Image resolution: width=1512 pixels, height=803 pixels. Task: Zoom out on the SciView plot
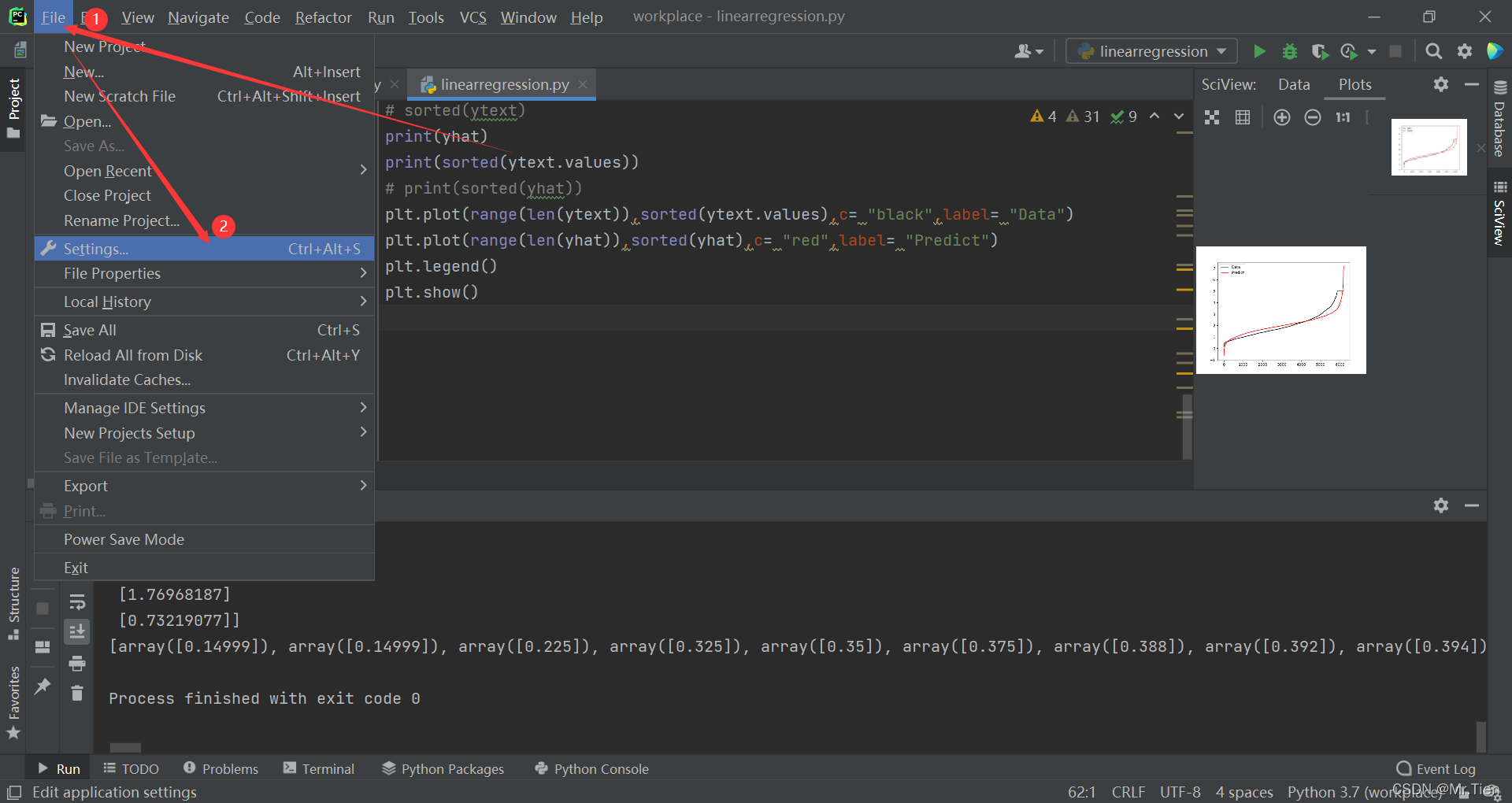coord(1313,117)
